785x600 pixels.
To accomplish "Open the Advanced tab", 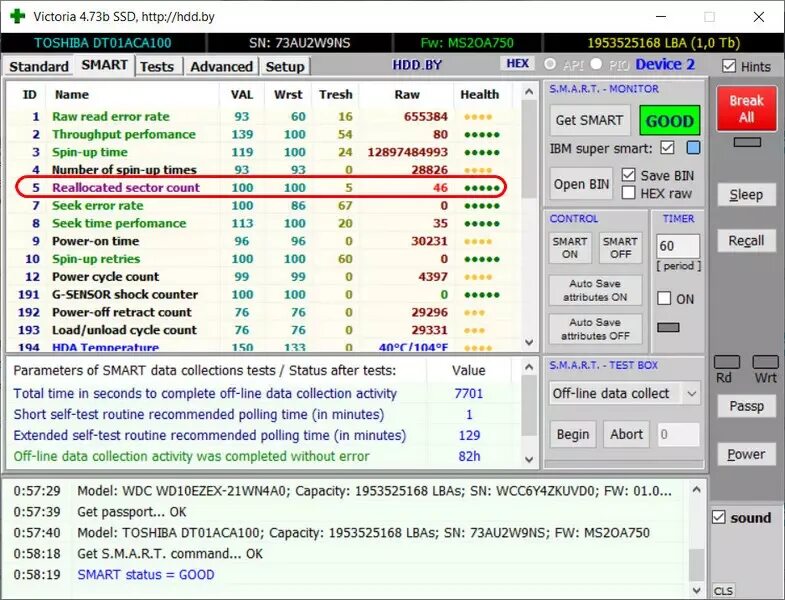I will coord(221,67).
